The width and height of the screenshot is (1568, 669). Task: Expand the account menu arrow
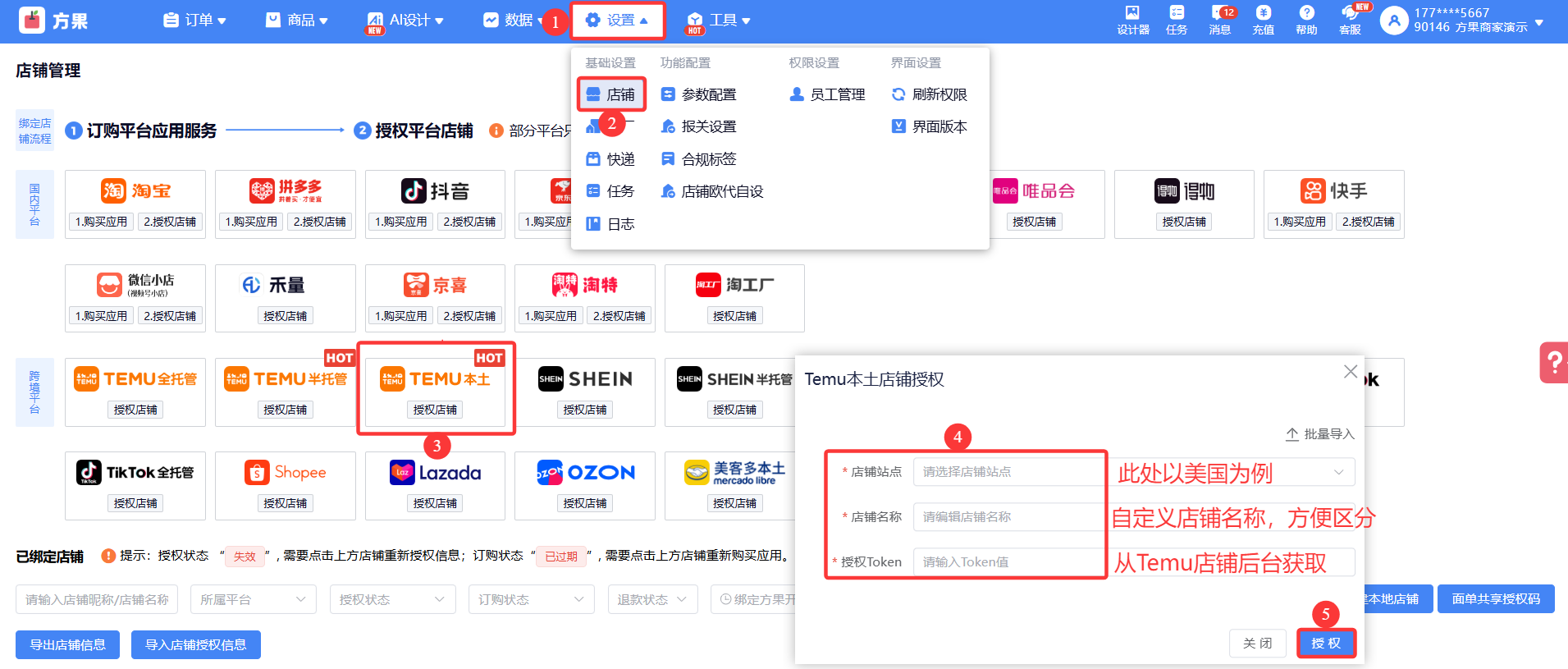point(1539,23)
